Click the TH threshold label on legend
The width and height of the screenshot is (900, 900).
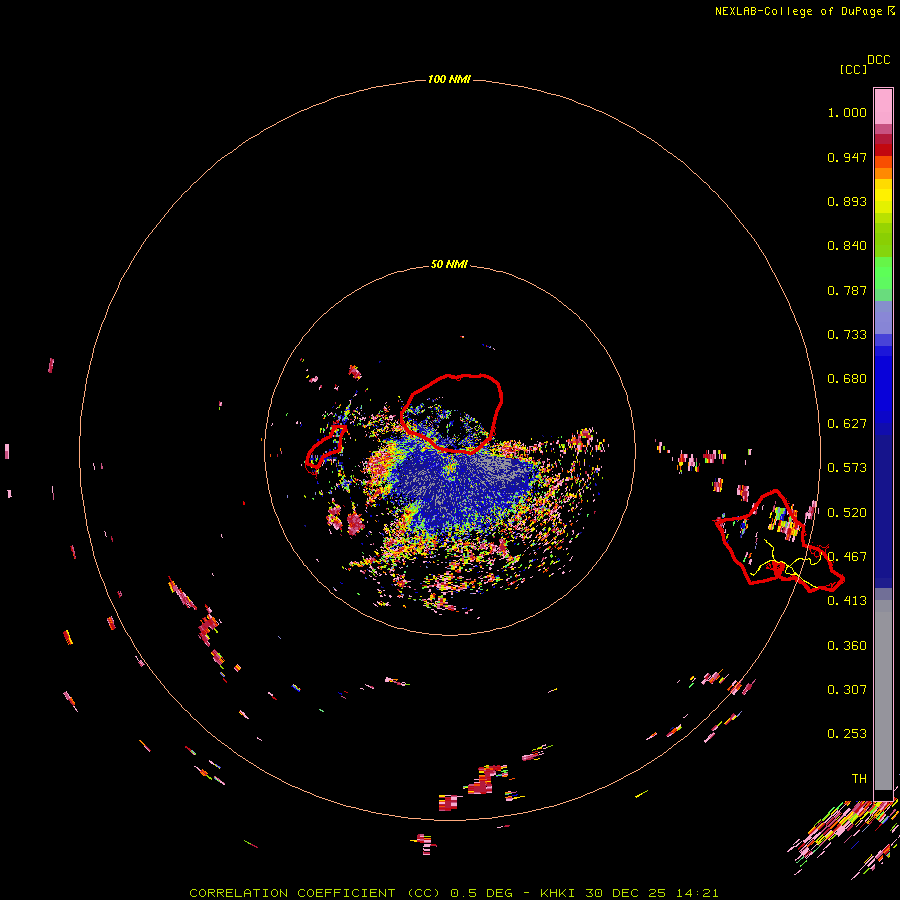click(859, 779)
